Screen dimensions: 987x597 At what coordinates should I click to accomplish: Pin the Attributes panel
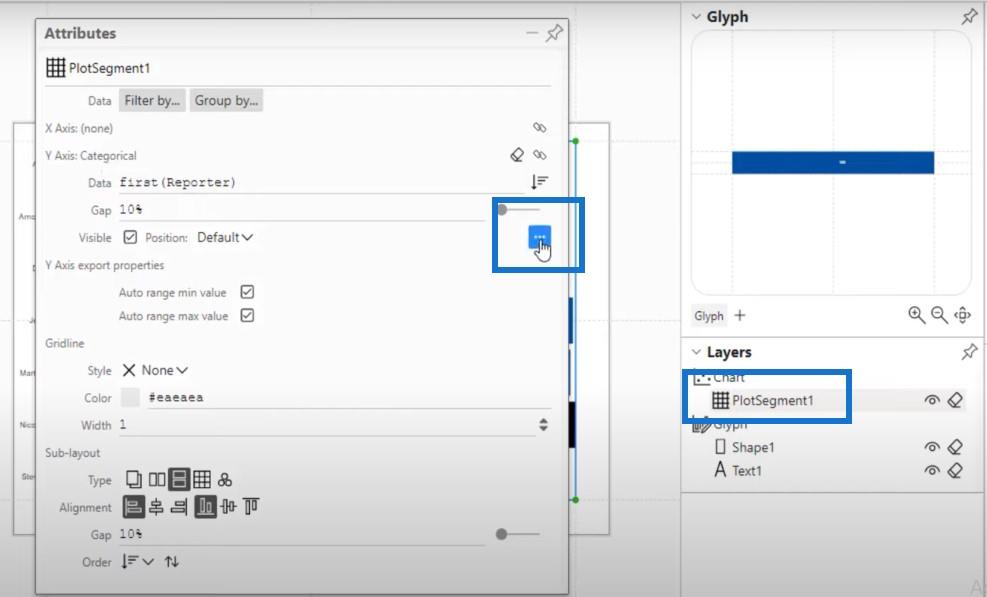point(554,33)
